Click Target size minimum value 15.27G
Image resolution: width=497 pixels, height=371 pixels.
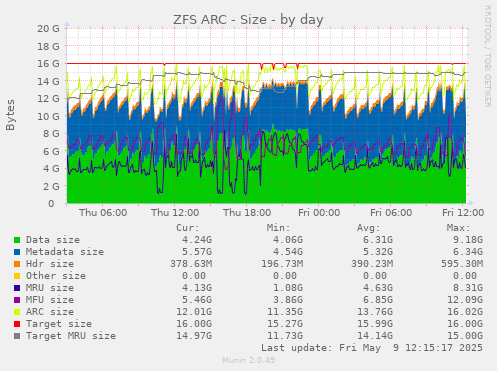pos(285,324)
